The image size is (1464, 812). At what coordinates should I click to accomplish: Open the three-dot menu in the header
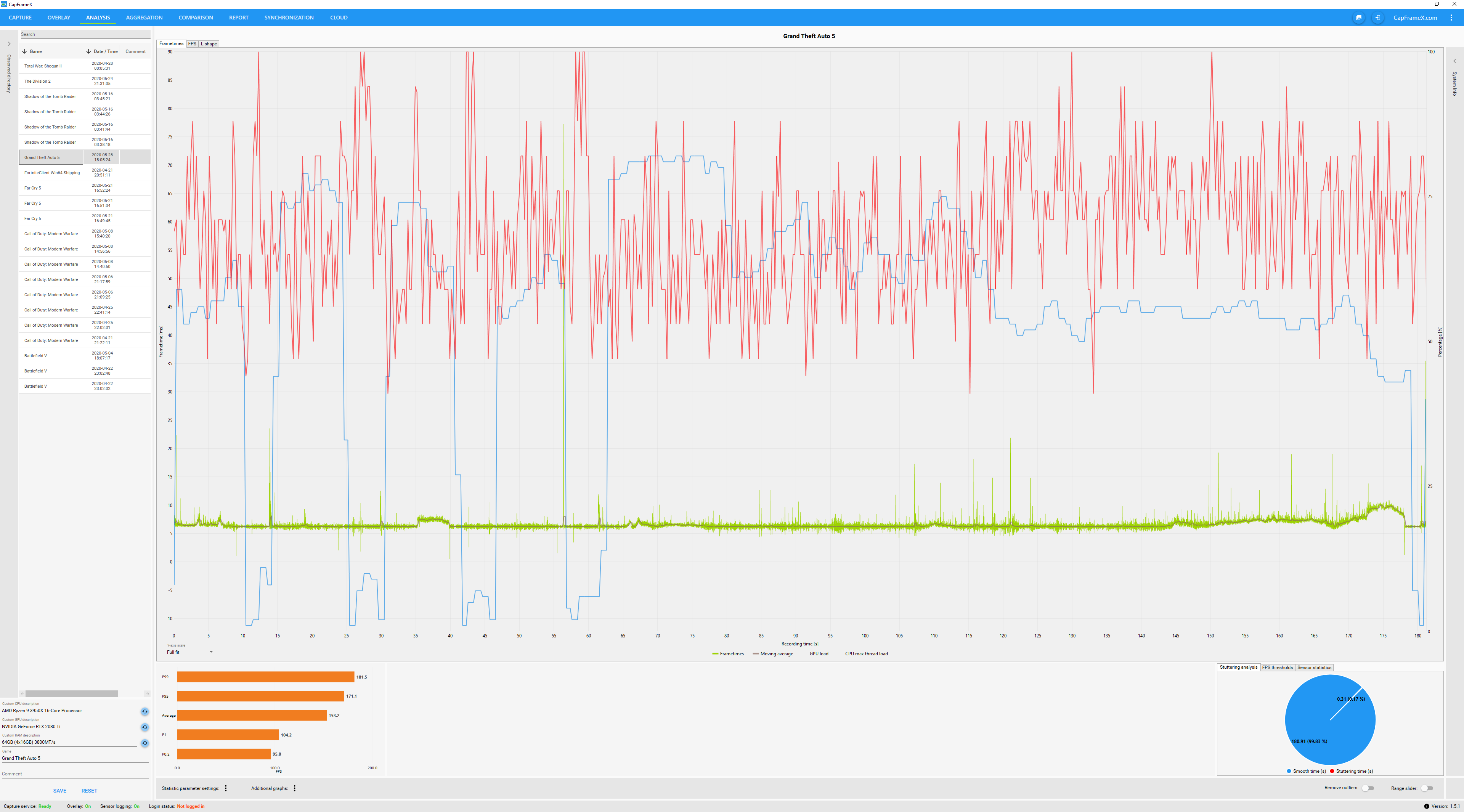click(x=1451, y=18)
